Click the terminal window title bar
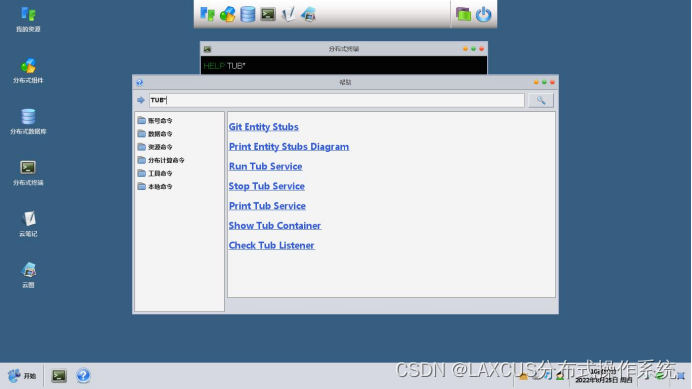Screen dimensions: 692x389 344,49
